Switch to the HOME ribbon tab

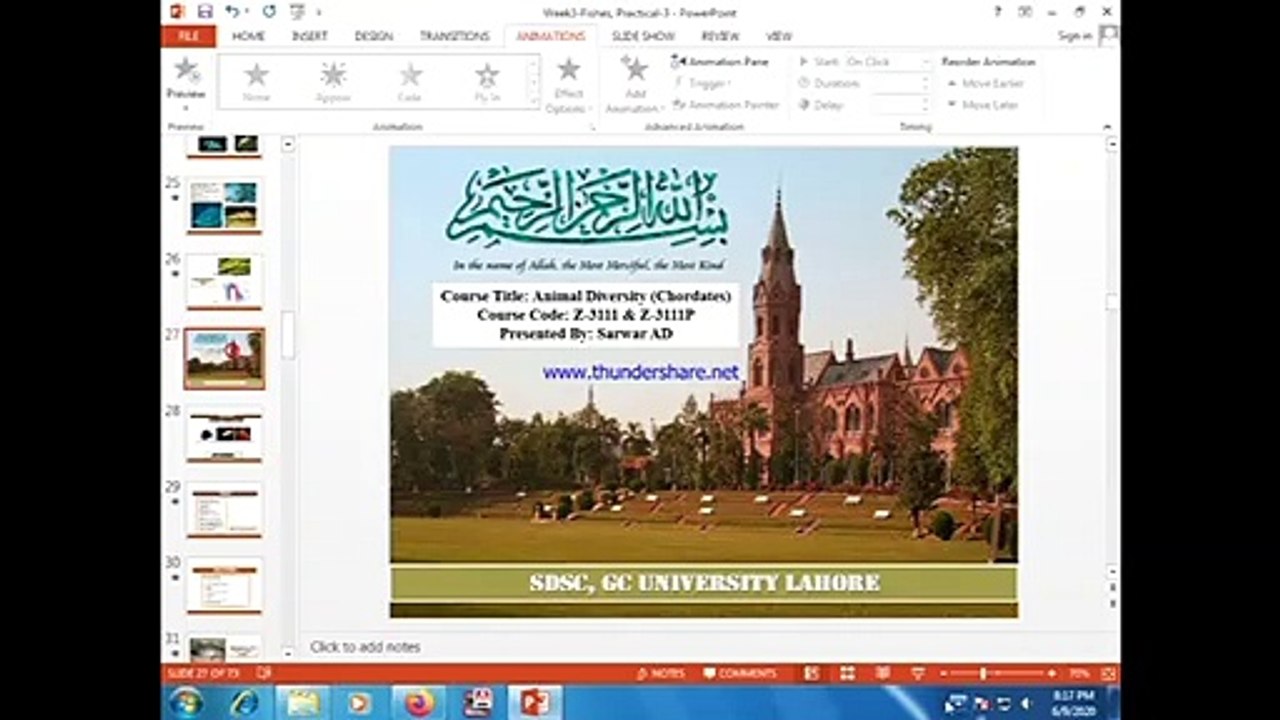248,36
